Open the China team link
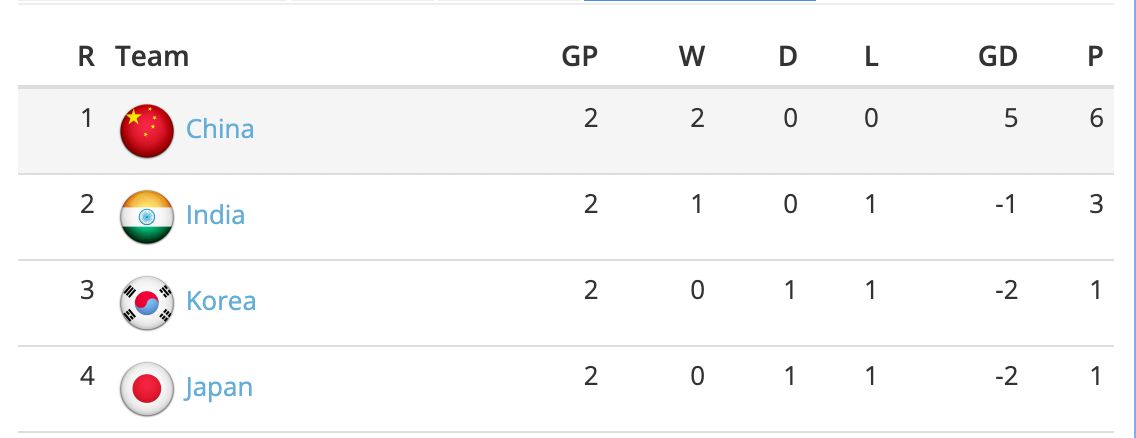 (220, 129)
